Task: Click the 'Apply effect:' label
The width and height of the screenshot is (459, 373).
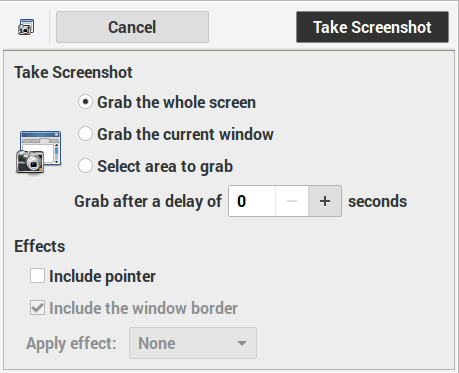Action: point(71,343)
